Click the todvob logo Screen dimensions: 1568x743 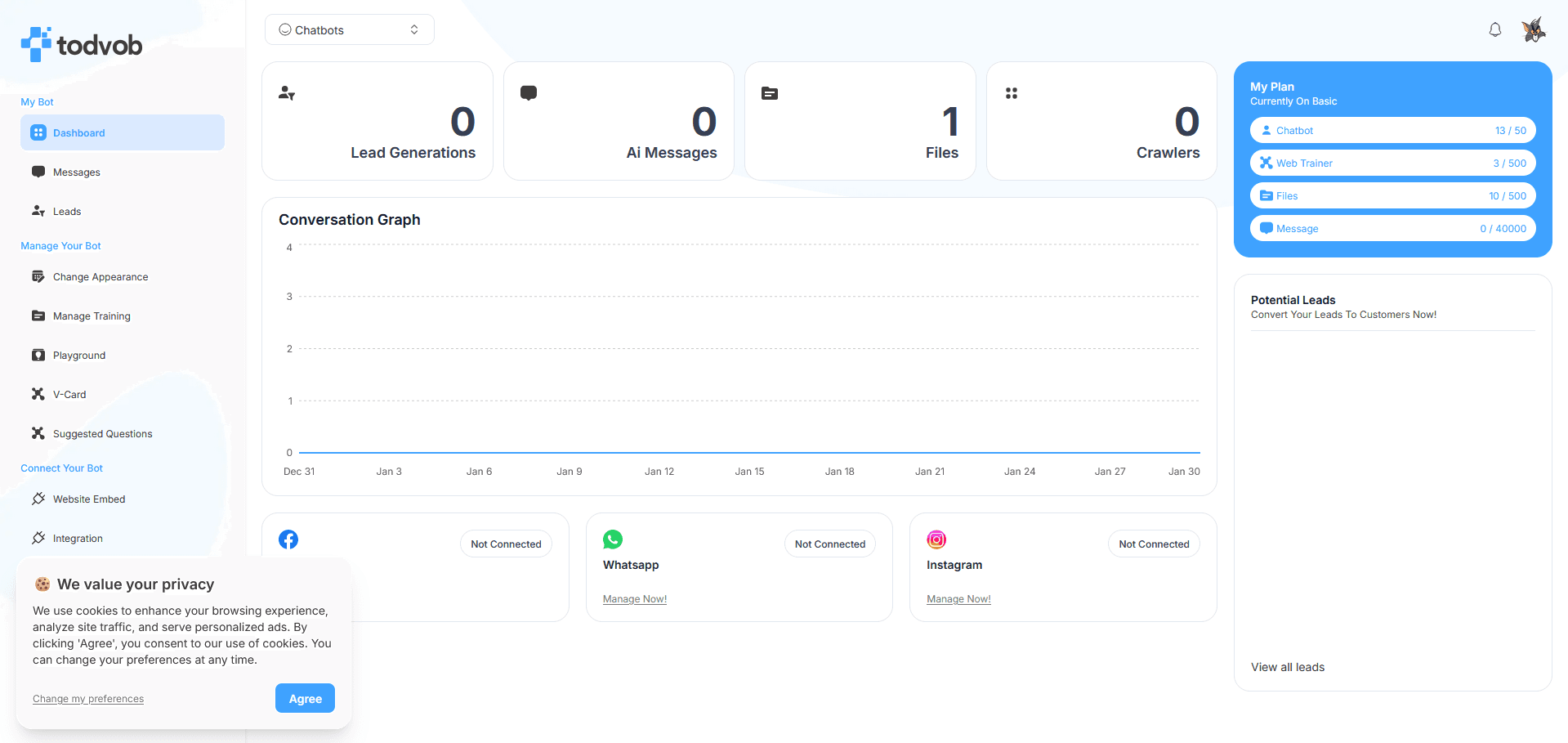82,44
